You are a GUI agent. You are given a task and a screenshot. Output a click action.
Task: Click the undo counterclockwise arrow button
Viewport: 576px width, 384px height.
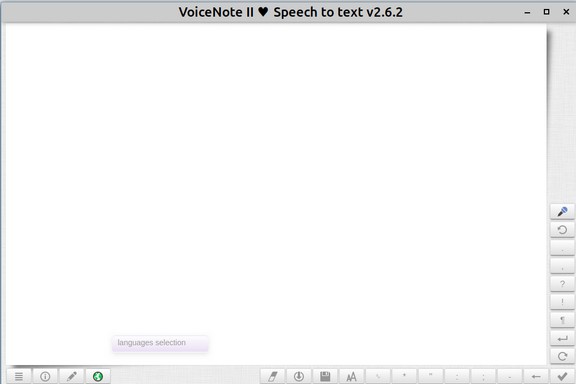562,230
